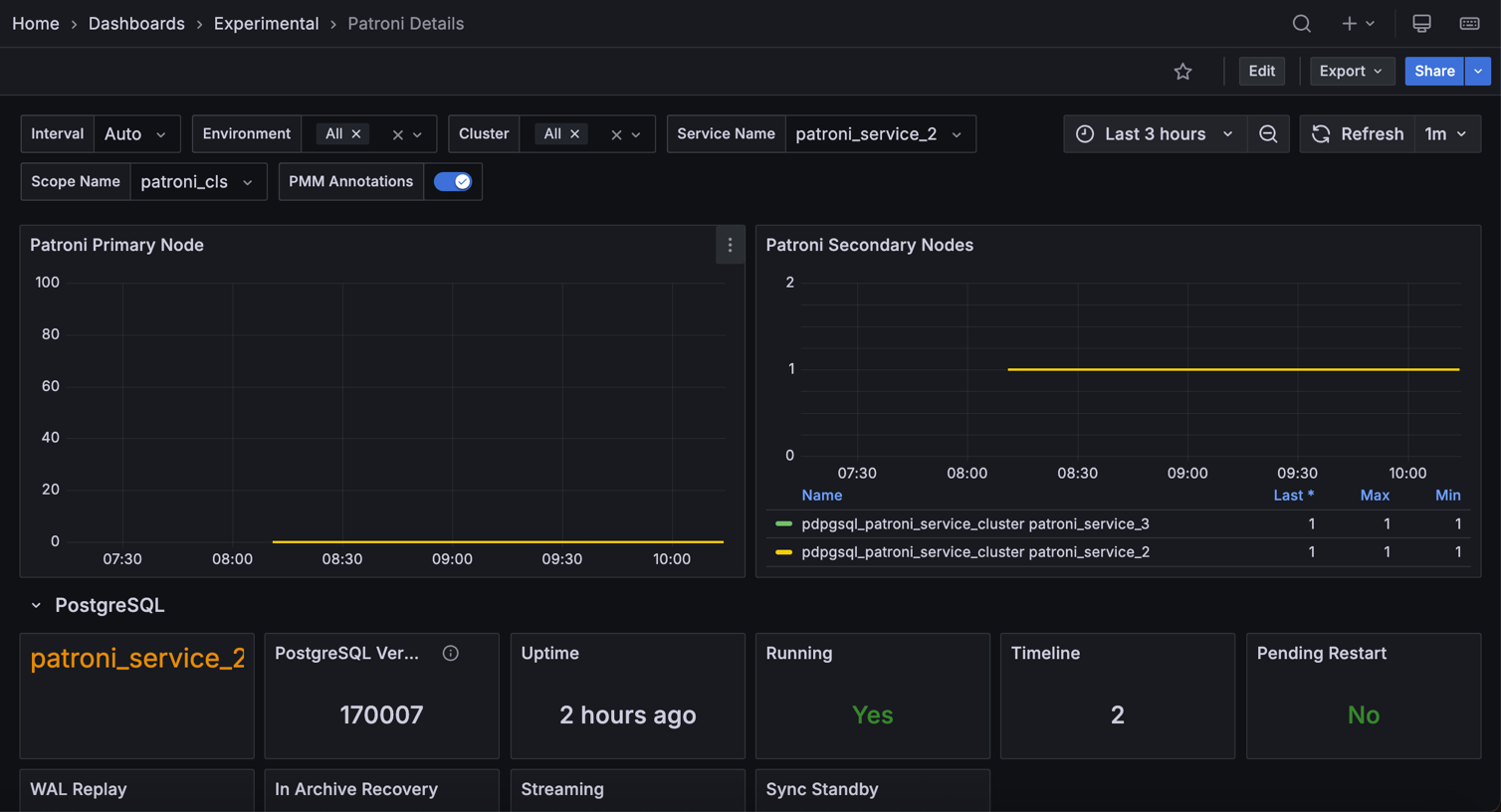Enable kiosk mode via the monitor icon
The image size is (1501, 812).
point(1421,23)
